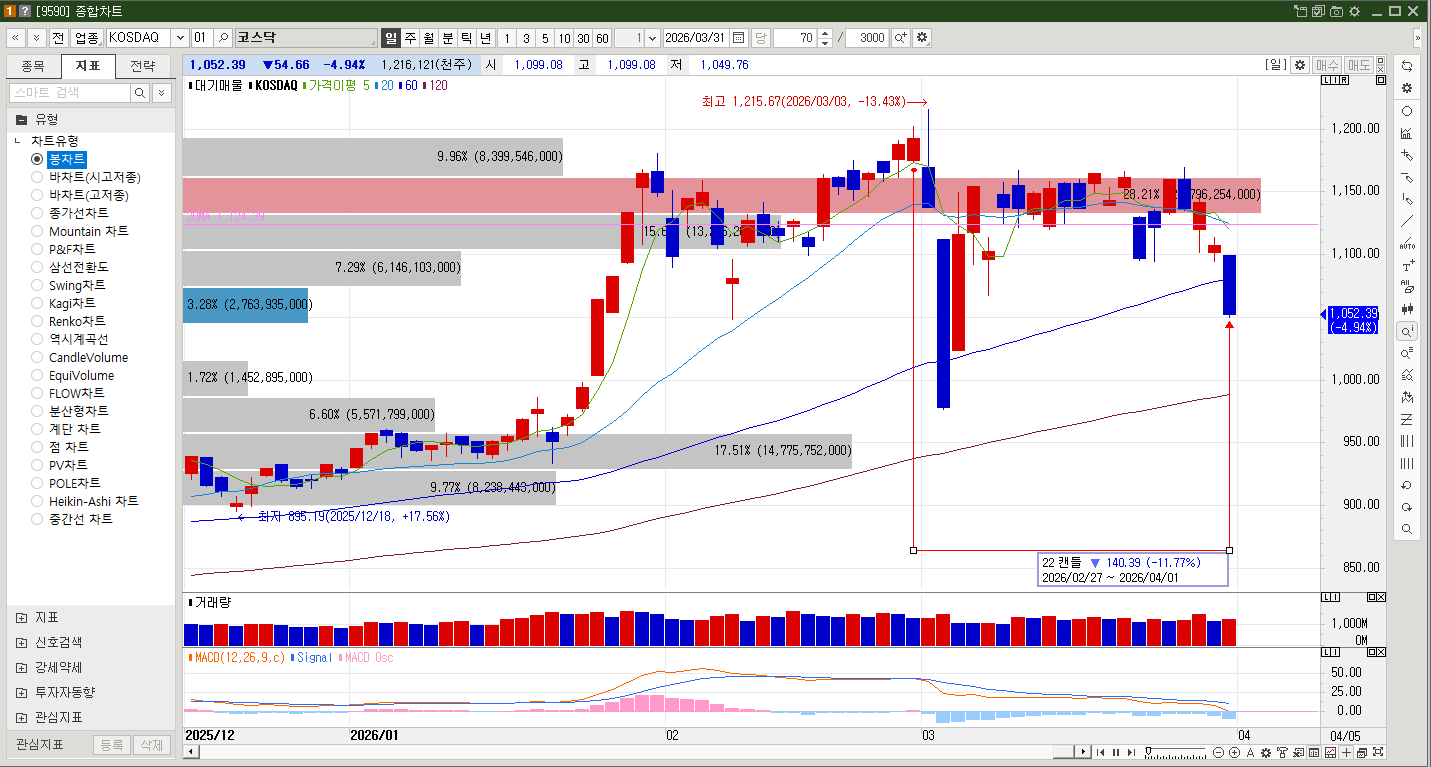This screenshot has width=1431, height=767.
Task: Switch to the 종목 tab
Action: 33,66
